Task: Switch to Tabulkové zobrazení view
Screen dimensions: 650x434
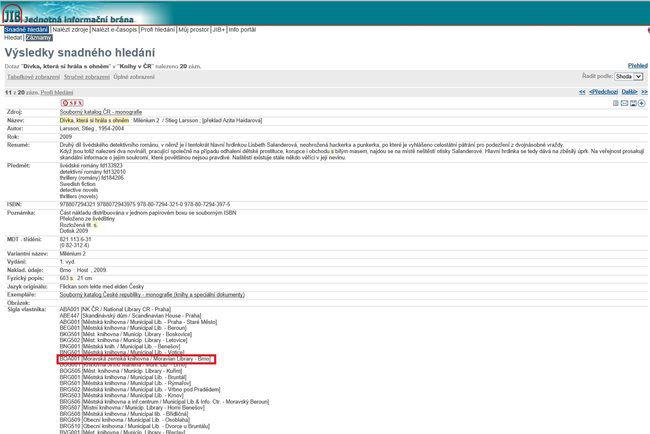Action: point(33,77)
